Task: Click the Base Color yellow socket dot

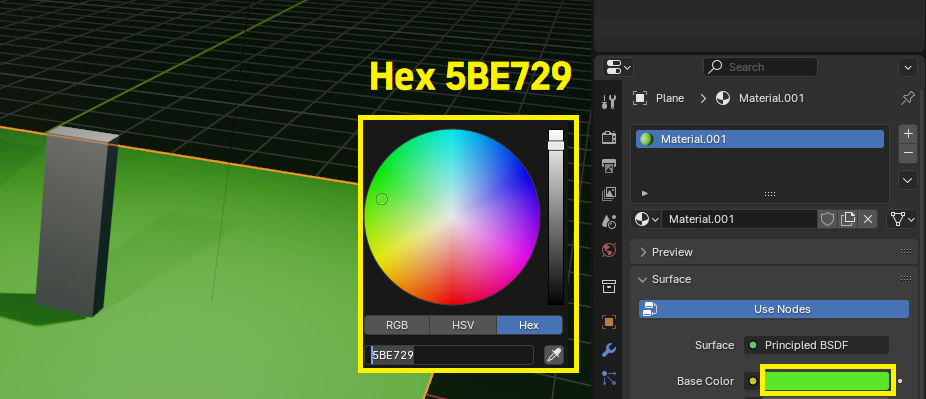Action: tap(752, 381)
